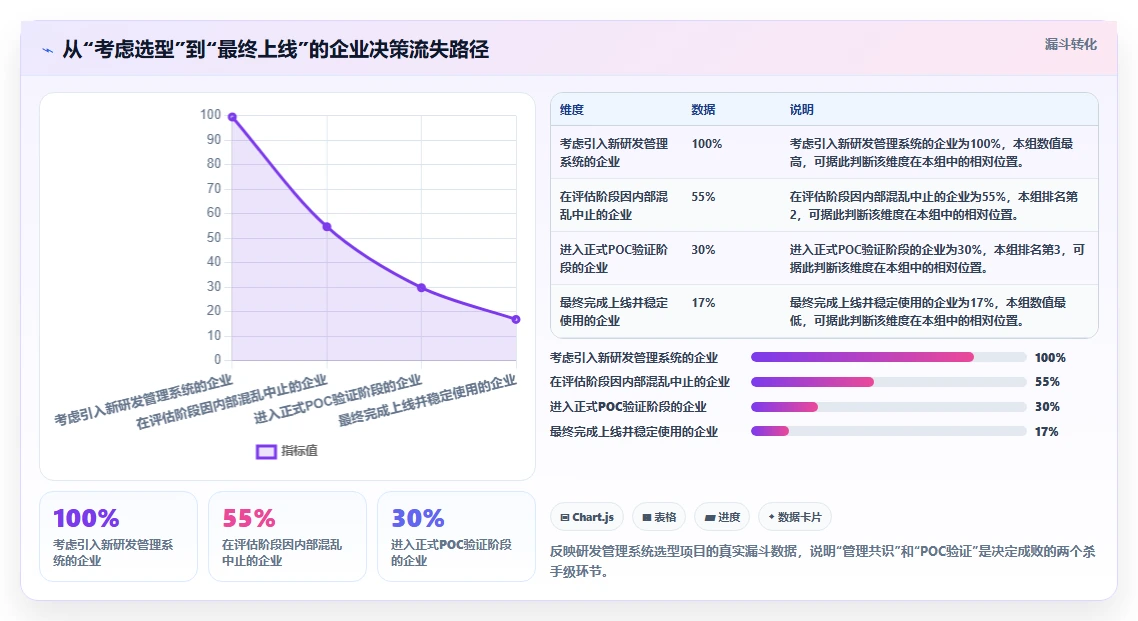Select the 数据卡片 tag chip
This screenshot has height=621, width=1138.
(x=795, y=517)
